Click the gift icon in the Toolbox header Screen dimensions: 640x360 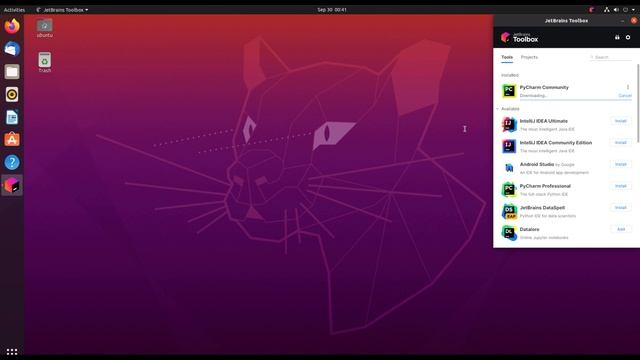coord(617,38)
